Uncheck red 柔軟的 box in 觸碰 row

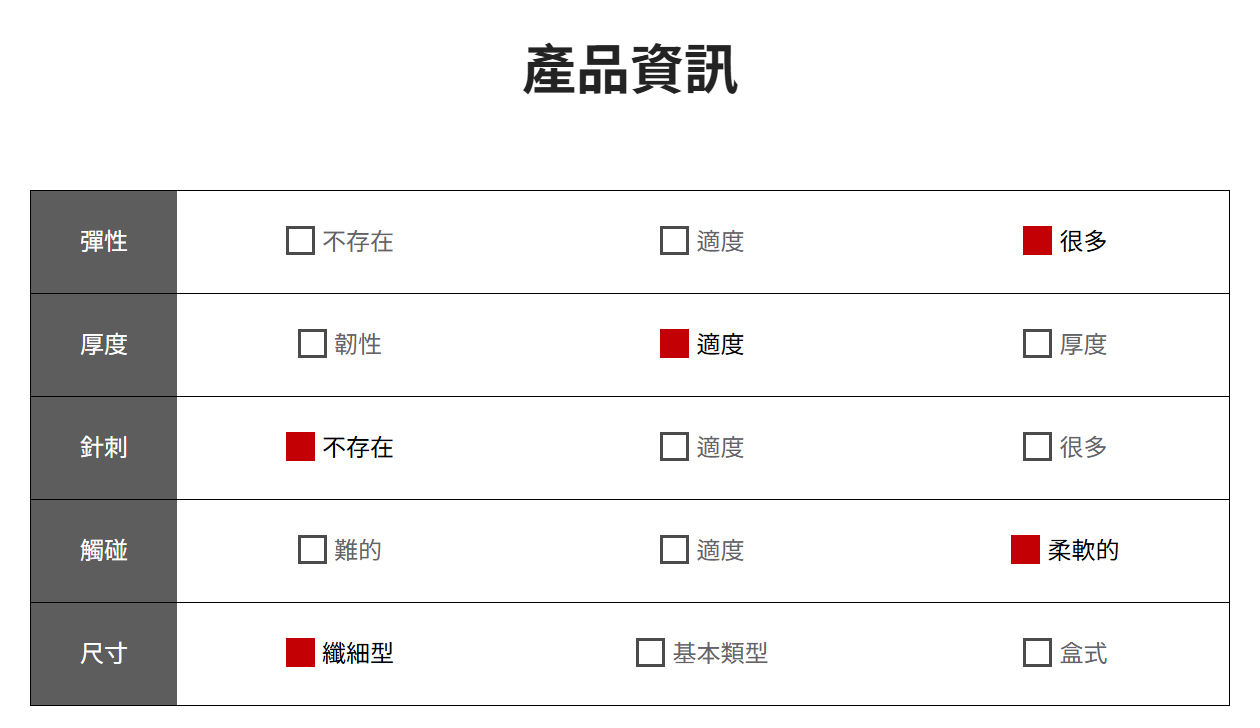pyautogui.click(x=1025, y=550)
